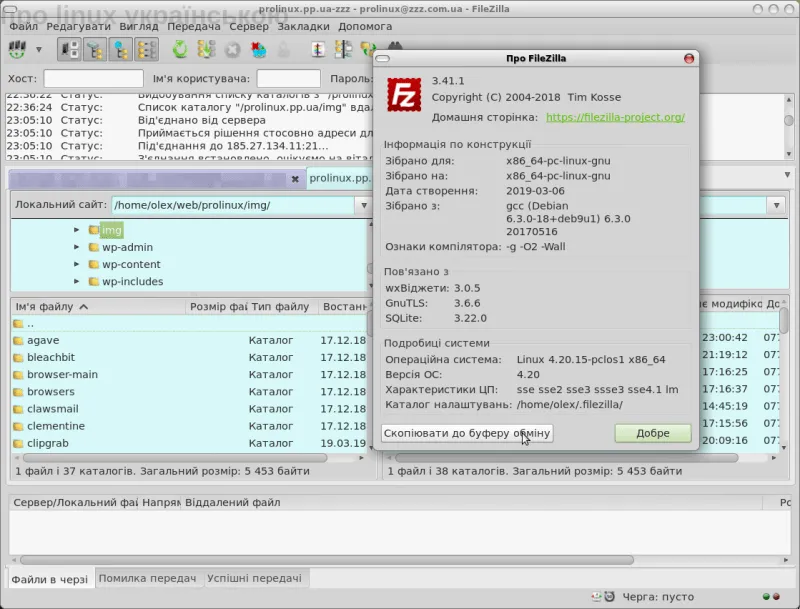This screenshot has height=609, width=800.
Task: Expand the img folder tree node
Action: [77, 230]
